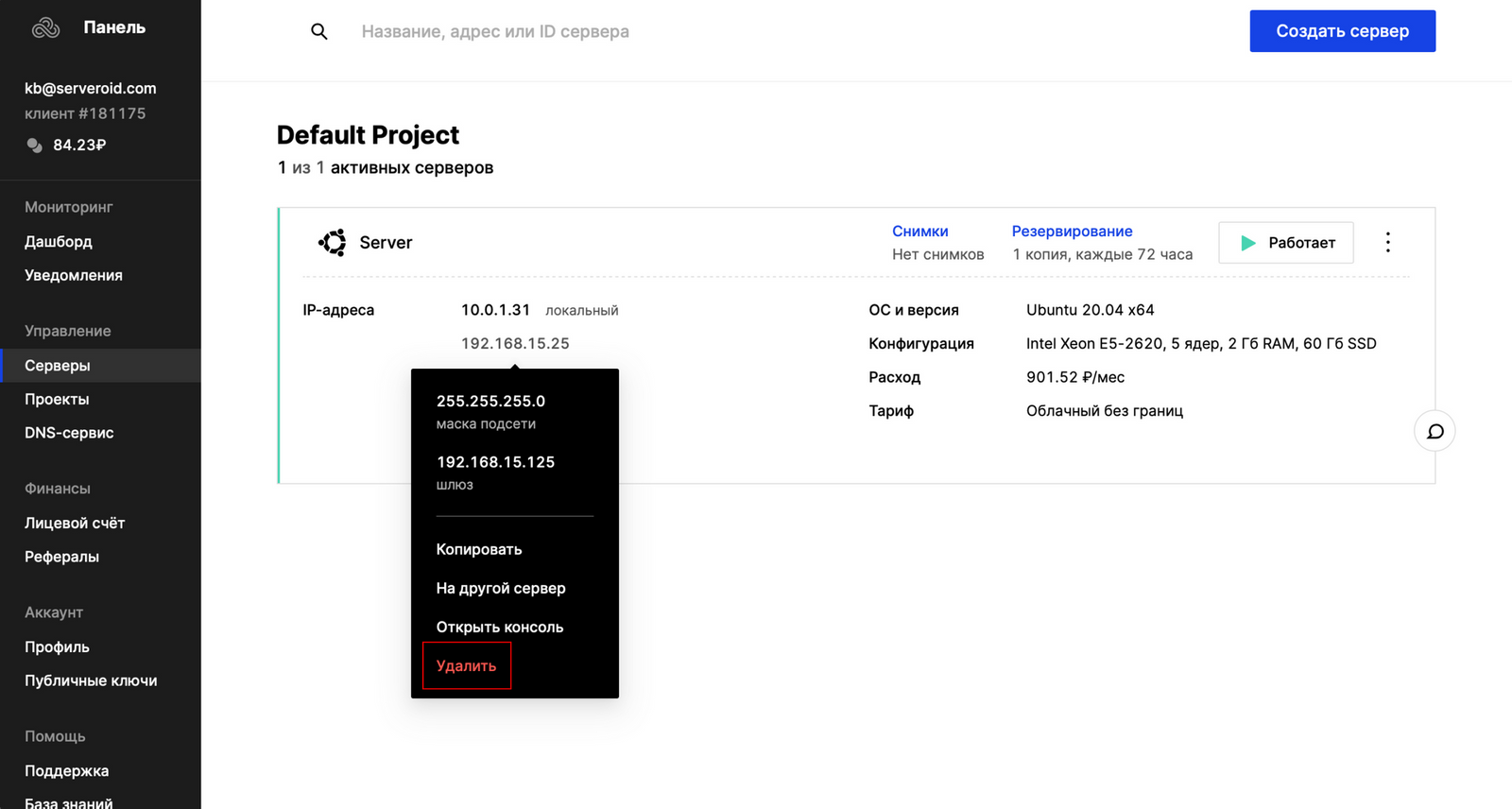Click the Панель title in sidebar
The height and width of the screenshot is (809, 1512).
click(114, 27)
